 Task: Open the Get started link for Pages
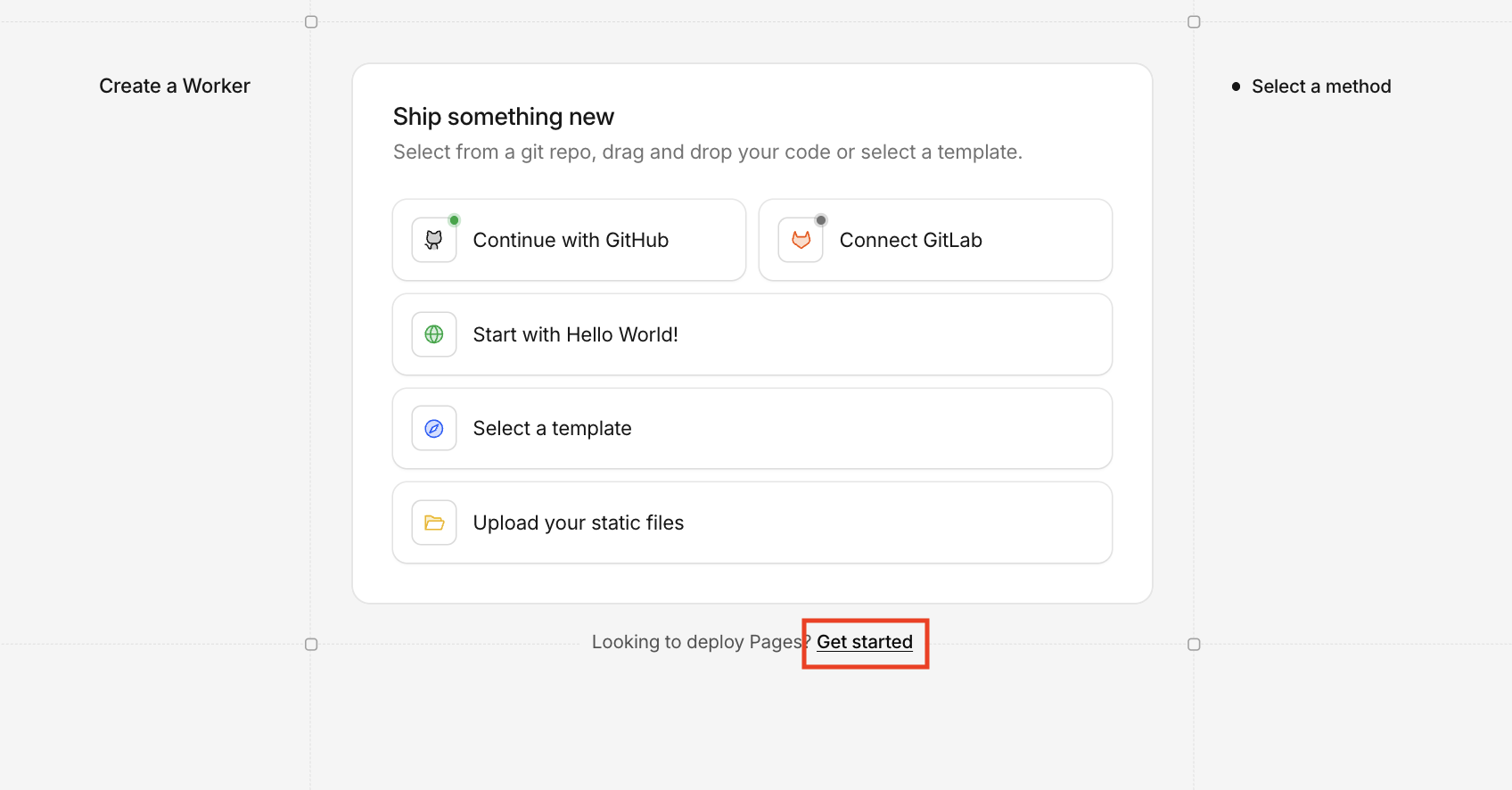(x=864, y=642)
